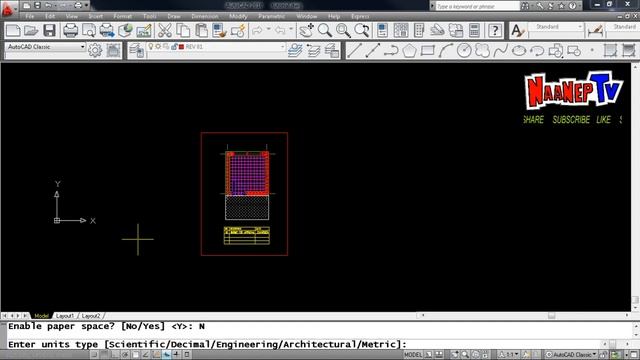Screen dimensions: 640x360
Task: Select the Arc draw tool
Action: tap(446, 51)
